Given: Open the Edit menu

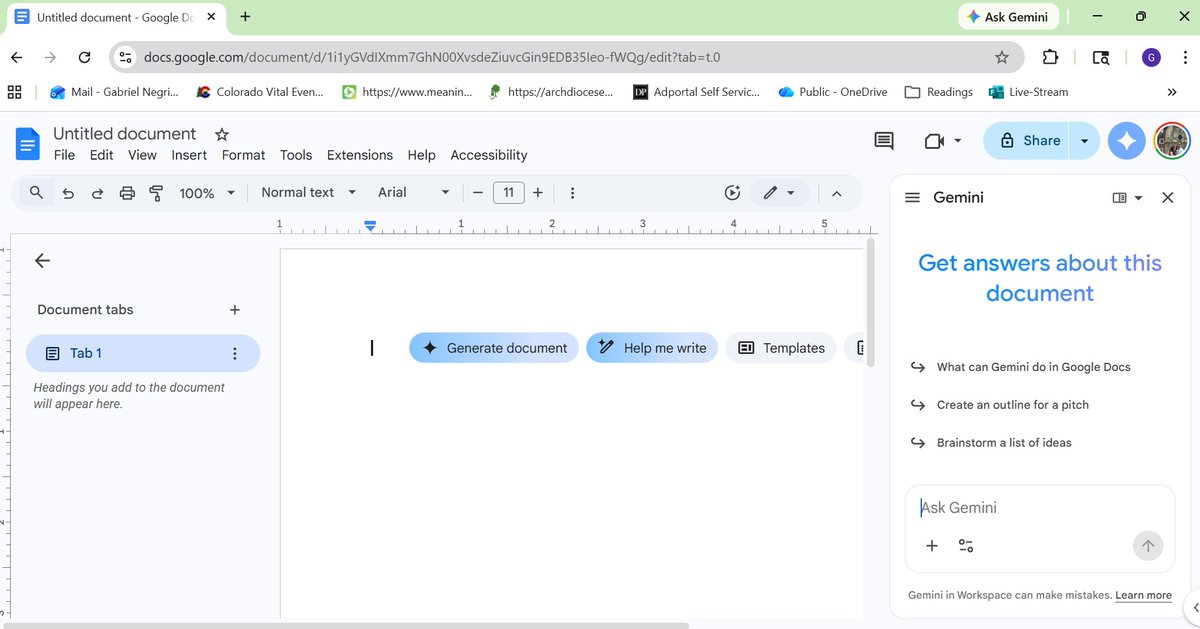Looking at the screenshot, I should pyautogui.click(x=101, y=155).
